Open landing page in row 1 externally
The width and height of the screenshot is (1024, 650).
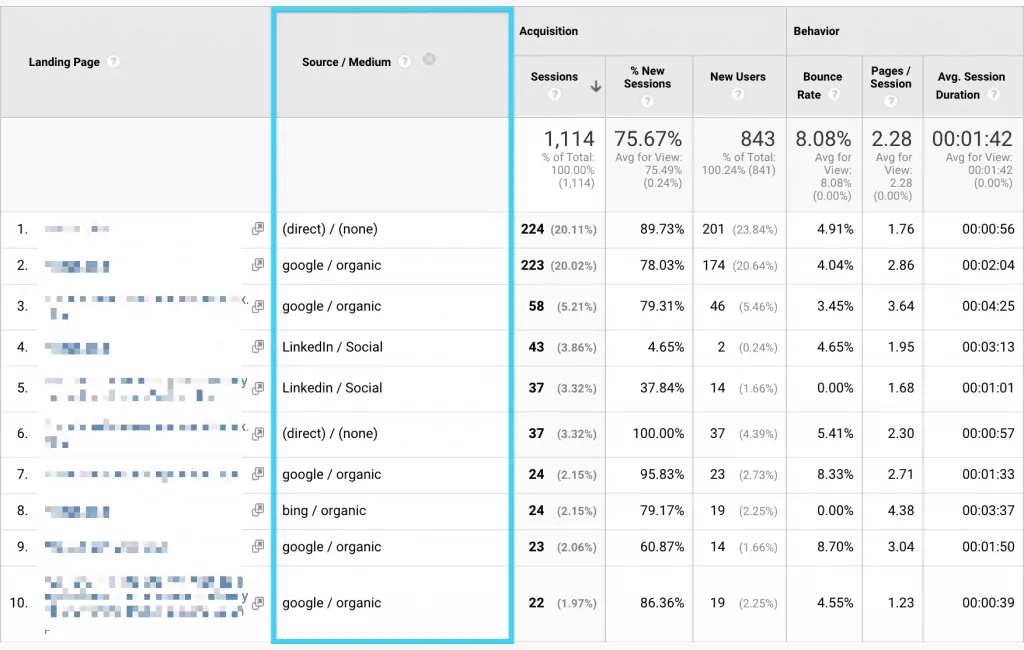click(258, 228)
